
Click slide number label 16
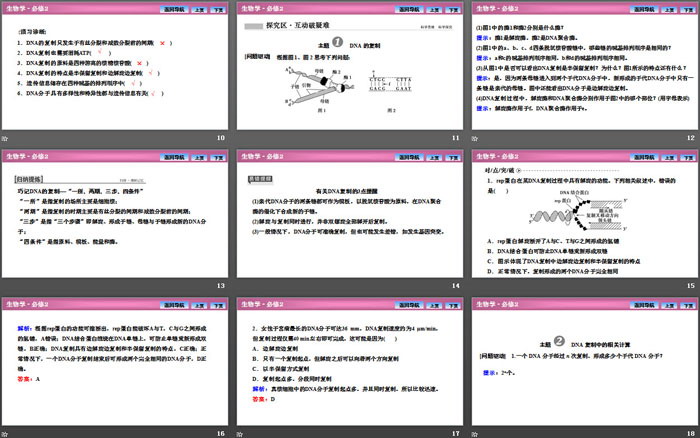coord(221,434)
